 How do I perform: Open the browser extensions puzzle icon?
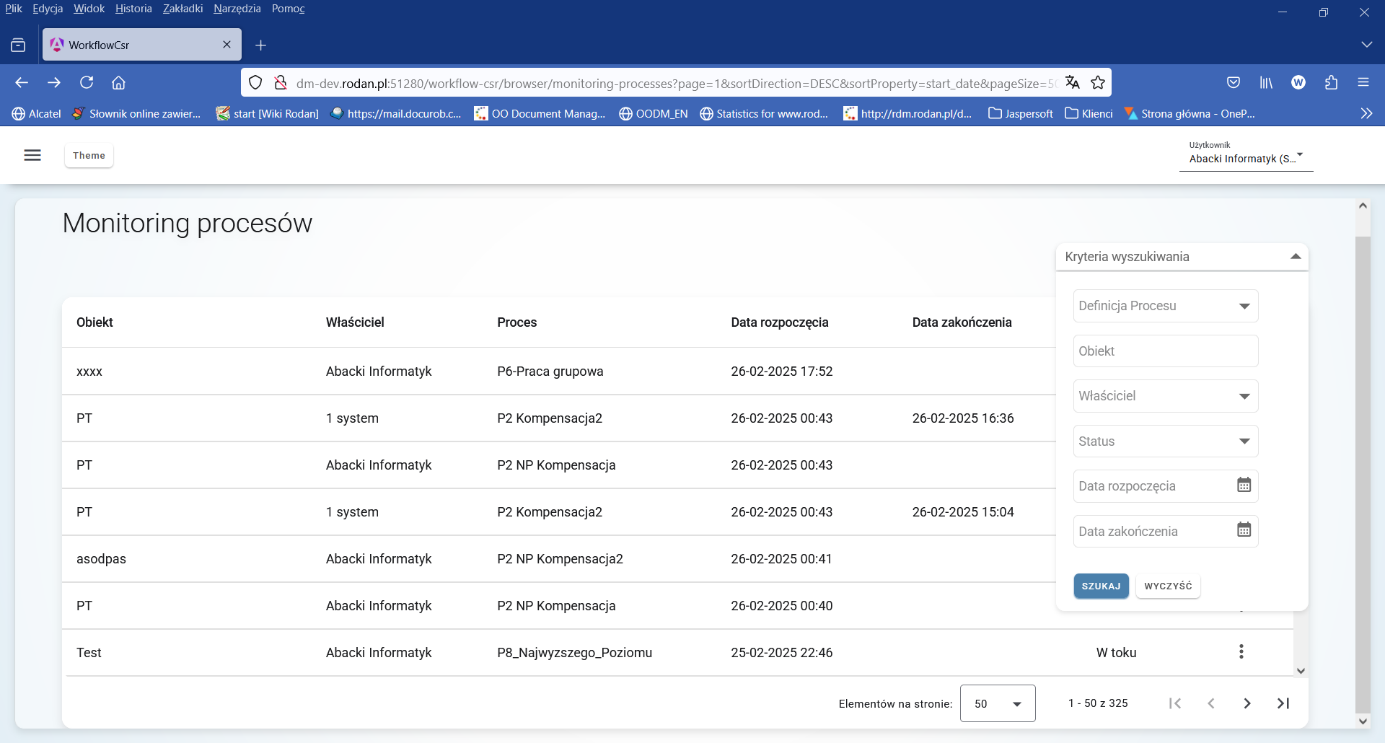pos(1329,82)
